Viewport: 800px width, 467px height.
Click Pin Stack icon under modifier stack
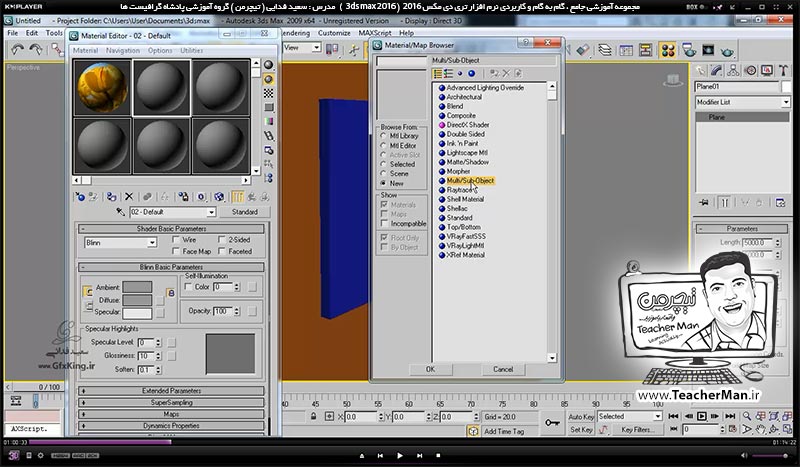704,203
